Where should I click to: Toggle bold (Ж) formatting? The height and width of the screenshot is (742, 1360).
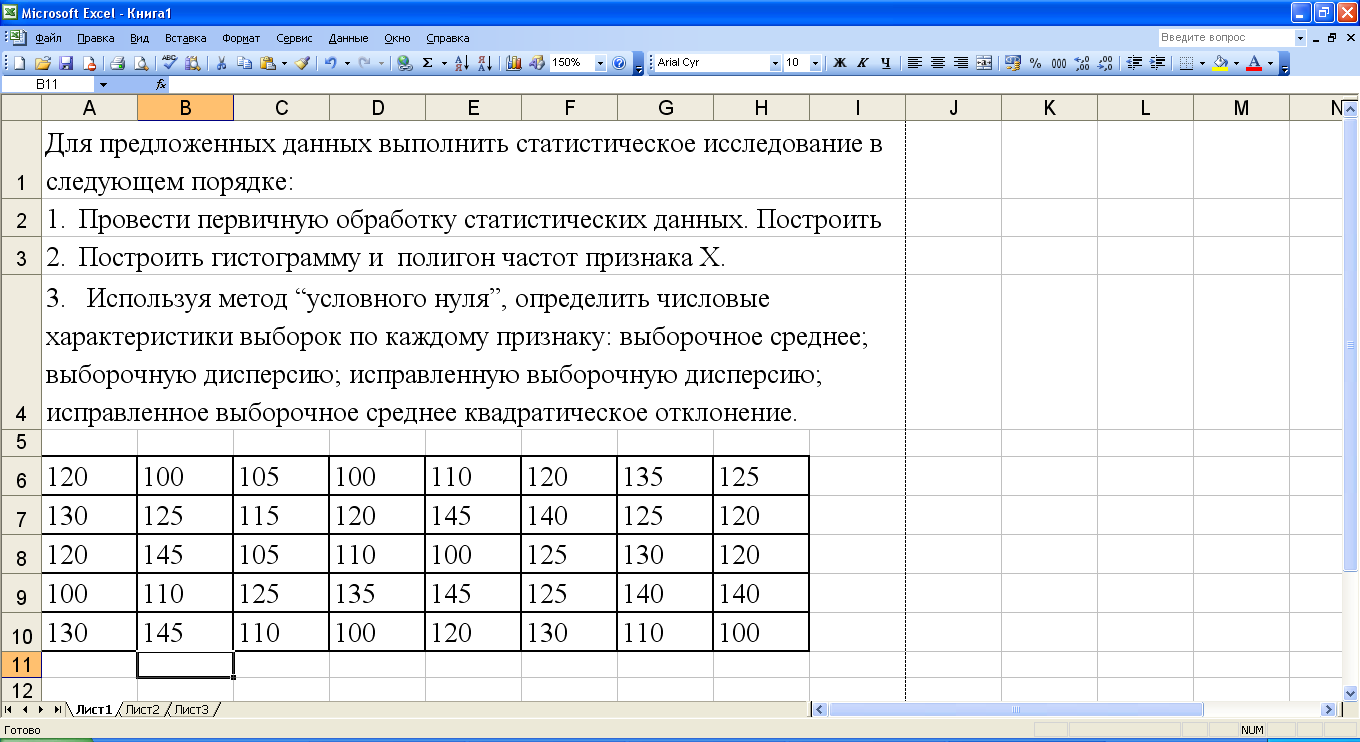coord(840,63)
